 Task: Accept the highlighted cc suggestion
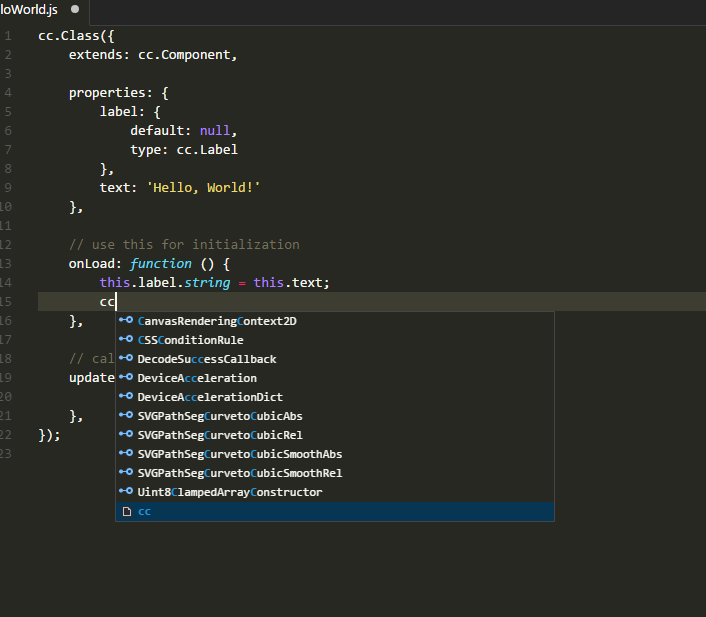pos(335,511)
